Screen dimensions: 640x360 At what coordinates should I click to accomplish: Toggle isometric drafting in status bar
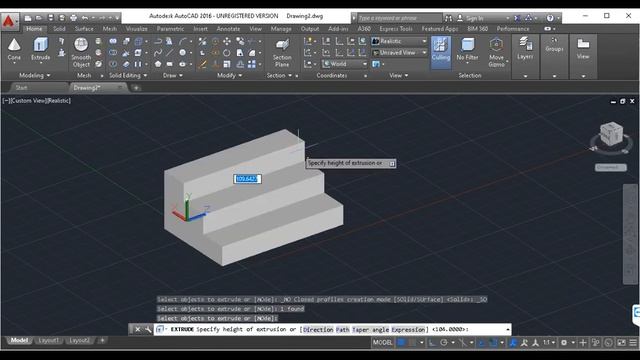click(x=462, y=343)
